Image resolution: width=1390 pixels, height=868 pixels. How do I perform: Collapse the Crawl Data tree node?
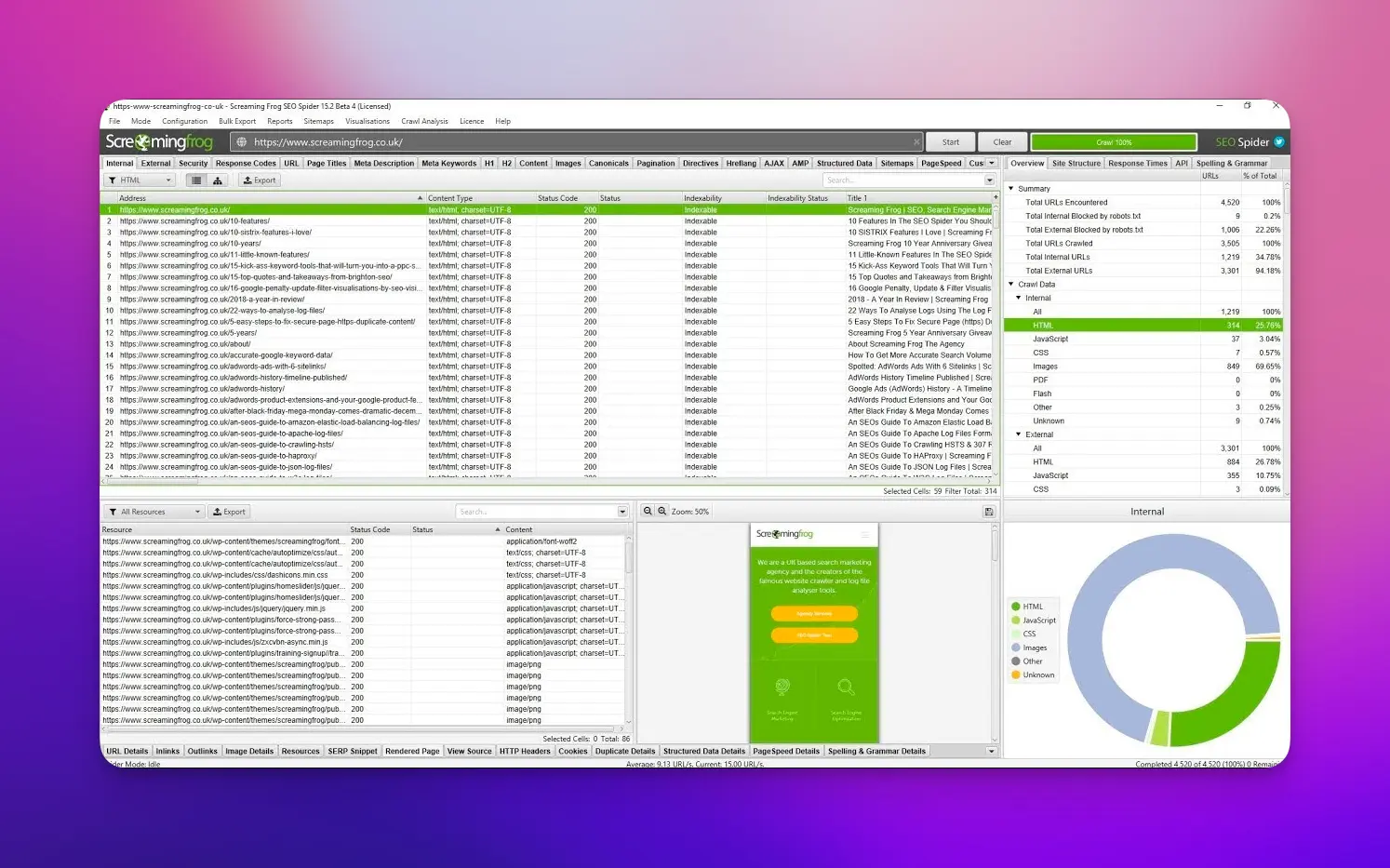pos(1011,285)
